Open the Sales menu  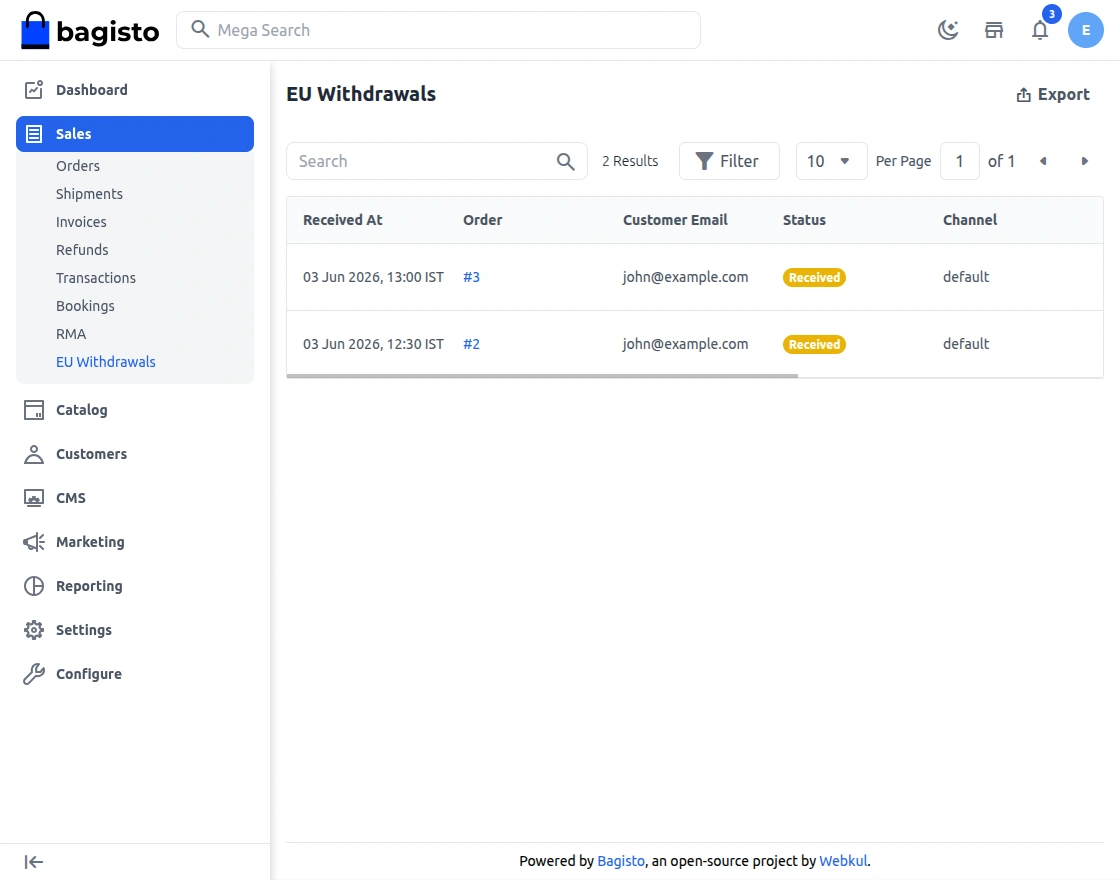(x=134, y=134)
